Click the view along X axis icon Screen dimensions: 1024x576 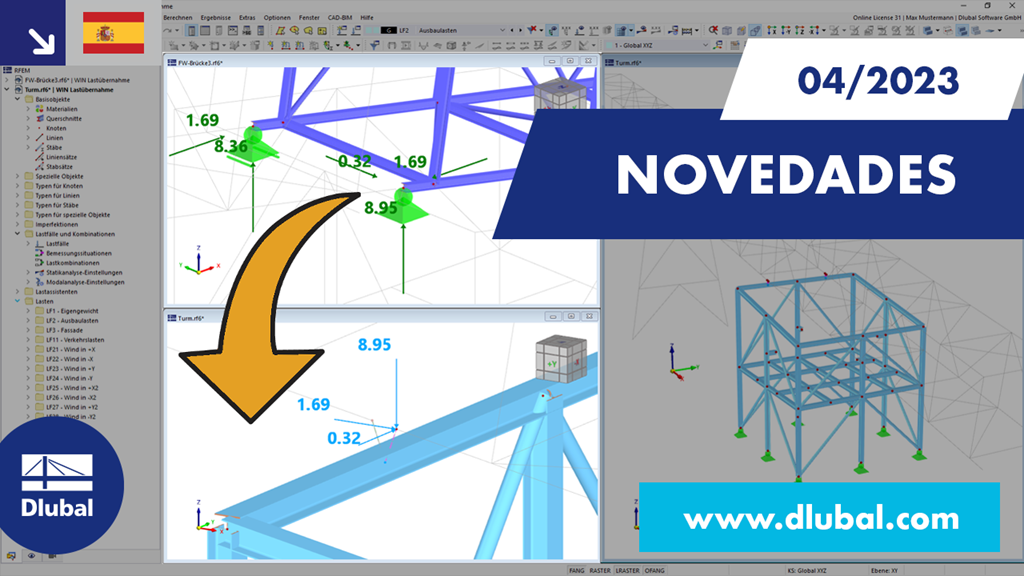coord(772,31)
